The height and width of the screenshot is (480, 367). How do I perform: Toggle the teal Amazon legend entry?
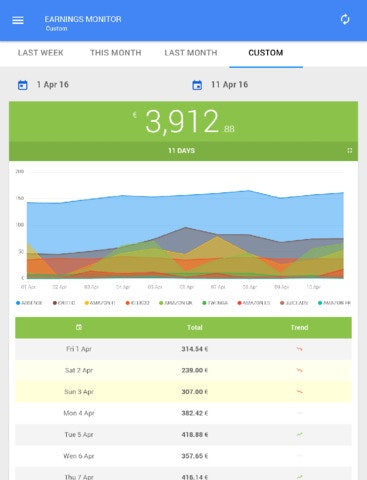tap(334, 303)
